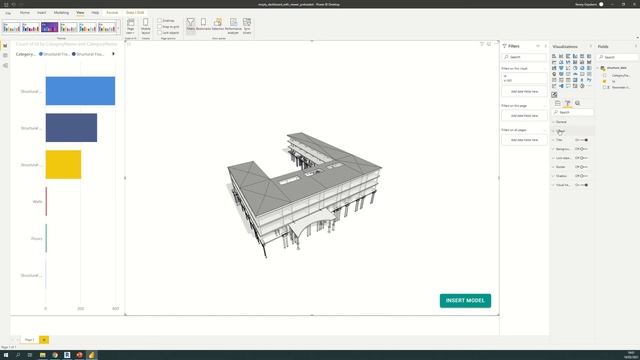Screen dimensions: 640x360
Task: Switch to the Help ribbon tab
Action: point(95,13)
